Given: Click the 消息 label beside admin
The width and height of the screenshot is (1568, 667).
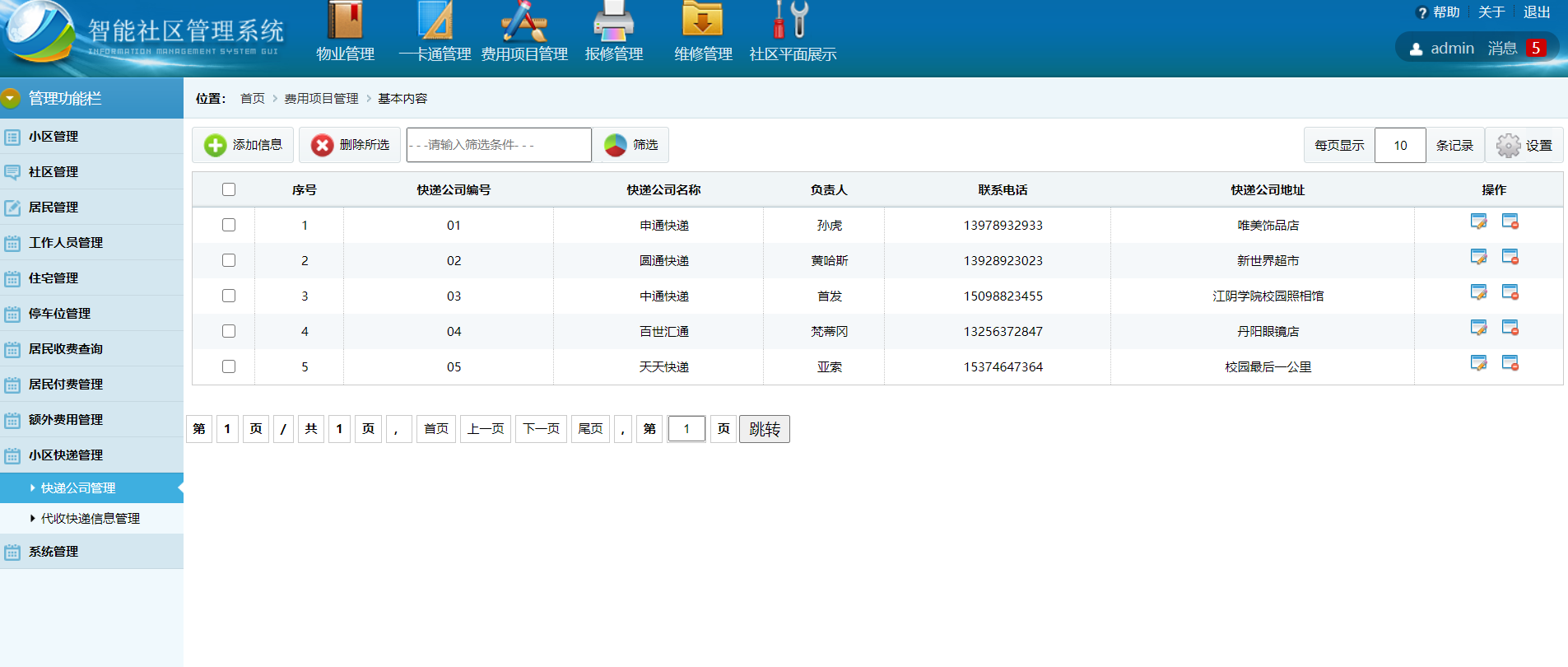Looking at the screenshot, I should 1502,49.
